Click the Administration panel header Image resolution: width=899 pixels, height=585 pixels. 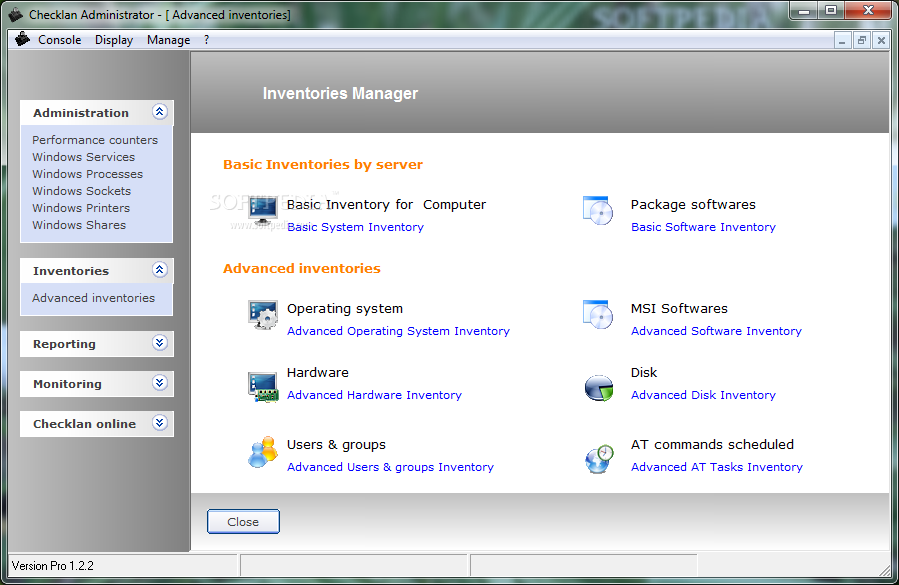coord(96,112)
